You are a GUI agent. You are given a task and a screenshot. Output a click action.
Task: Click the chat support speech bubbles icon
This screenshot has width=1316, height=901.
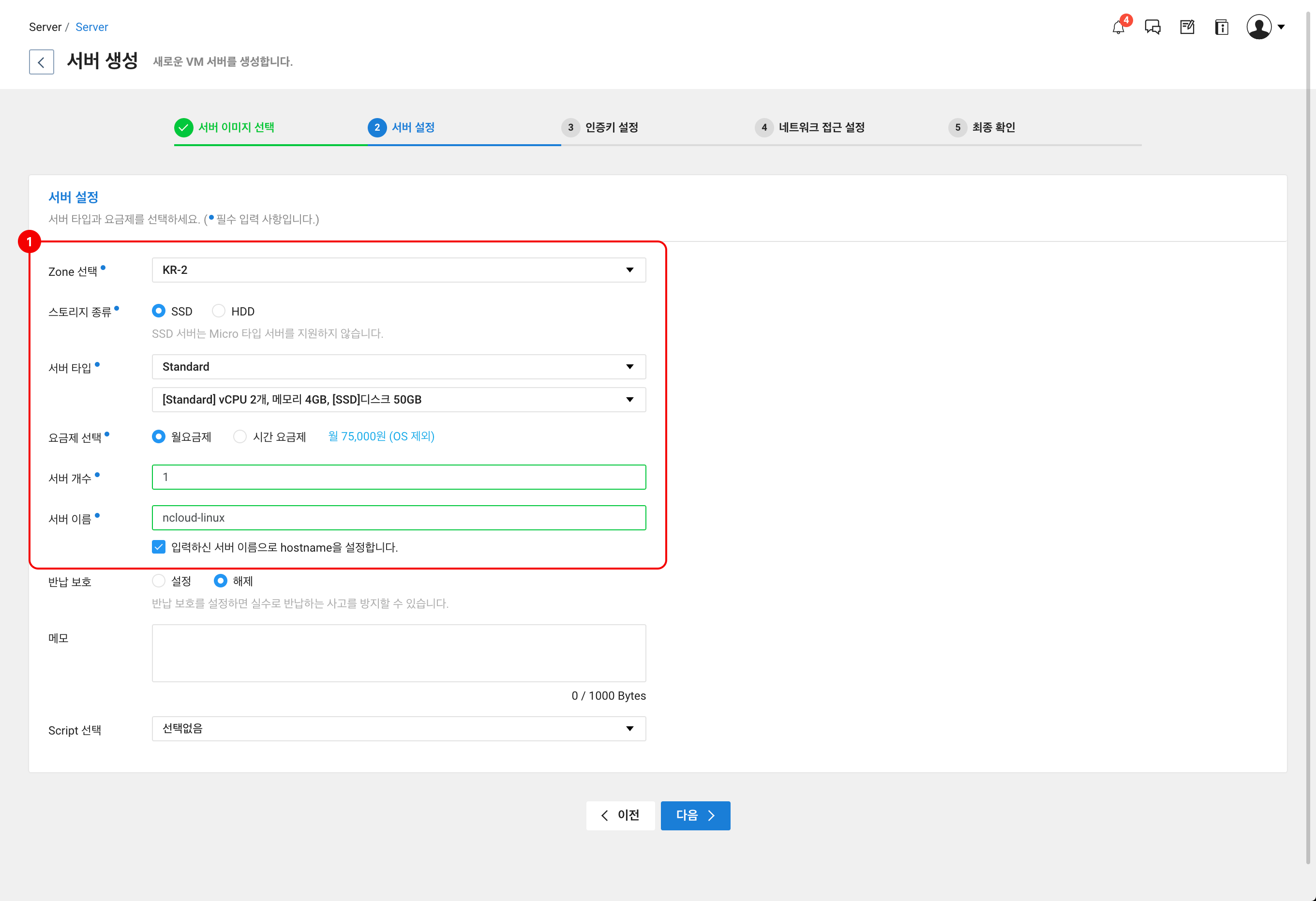pos(1152,27)
